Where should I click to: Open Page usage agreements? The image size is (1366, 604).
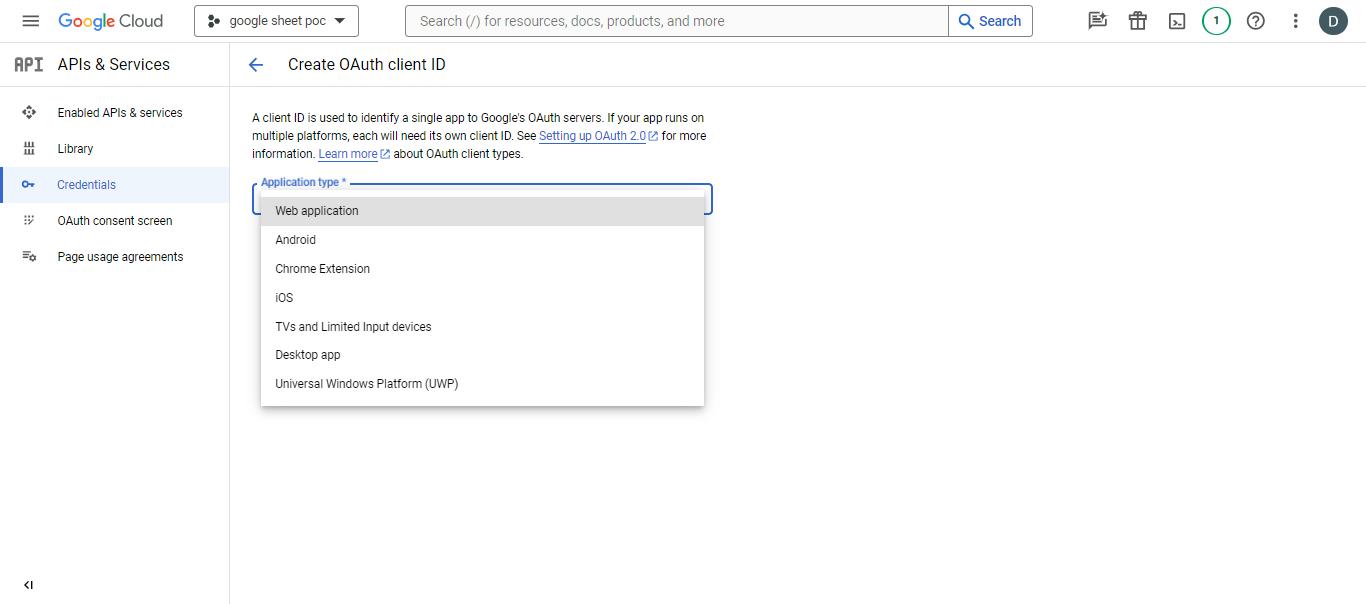115,257
